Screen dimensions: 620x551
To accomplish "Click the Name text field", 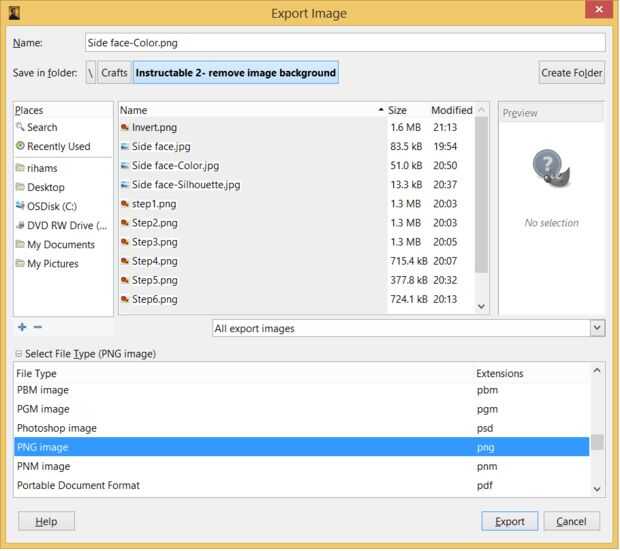I will (345, 42).
